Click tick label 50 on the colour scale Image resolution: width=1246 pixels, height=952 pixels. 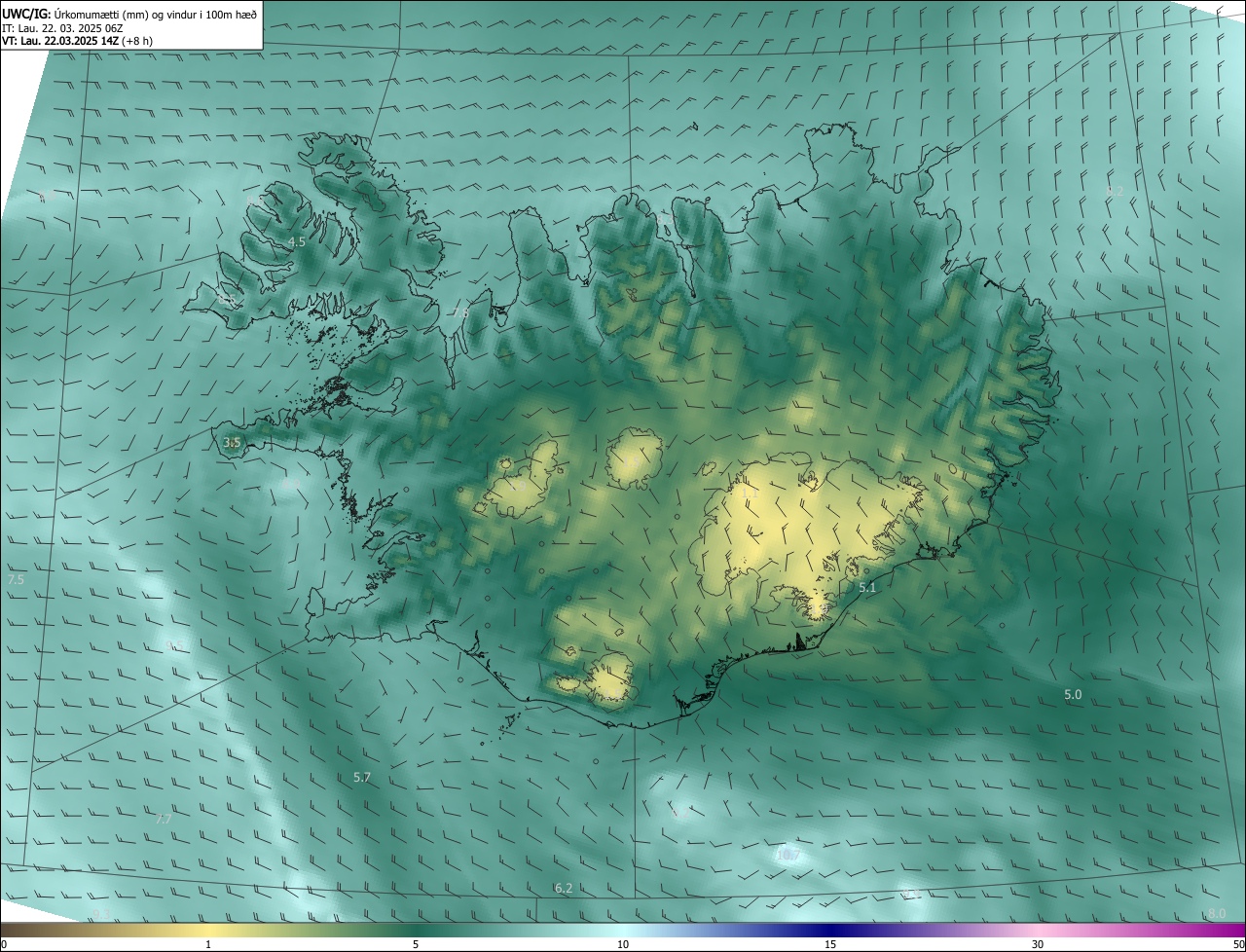pos(1238,944)
